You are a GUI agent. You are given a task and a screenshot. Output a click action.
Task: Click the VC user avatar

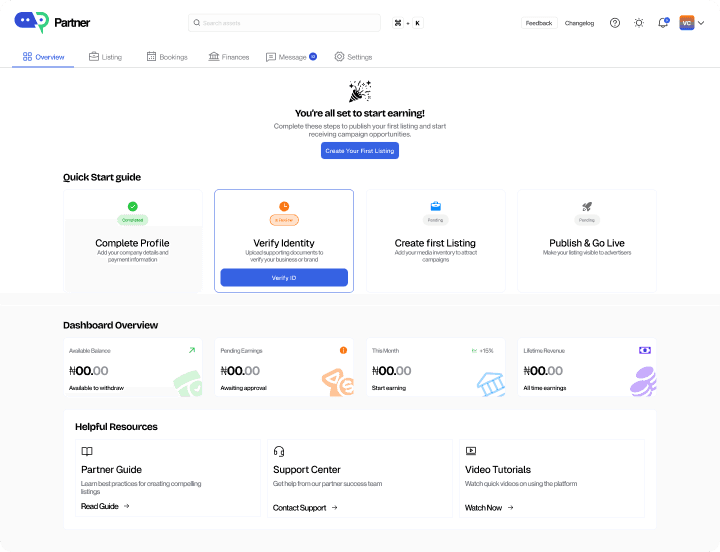(x=686, y=23)
